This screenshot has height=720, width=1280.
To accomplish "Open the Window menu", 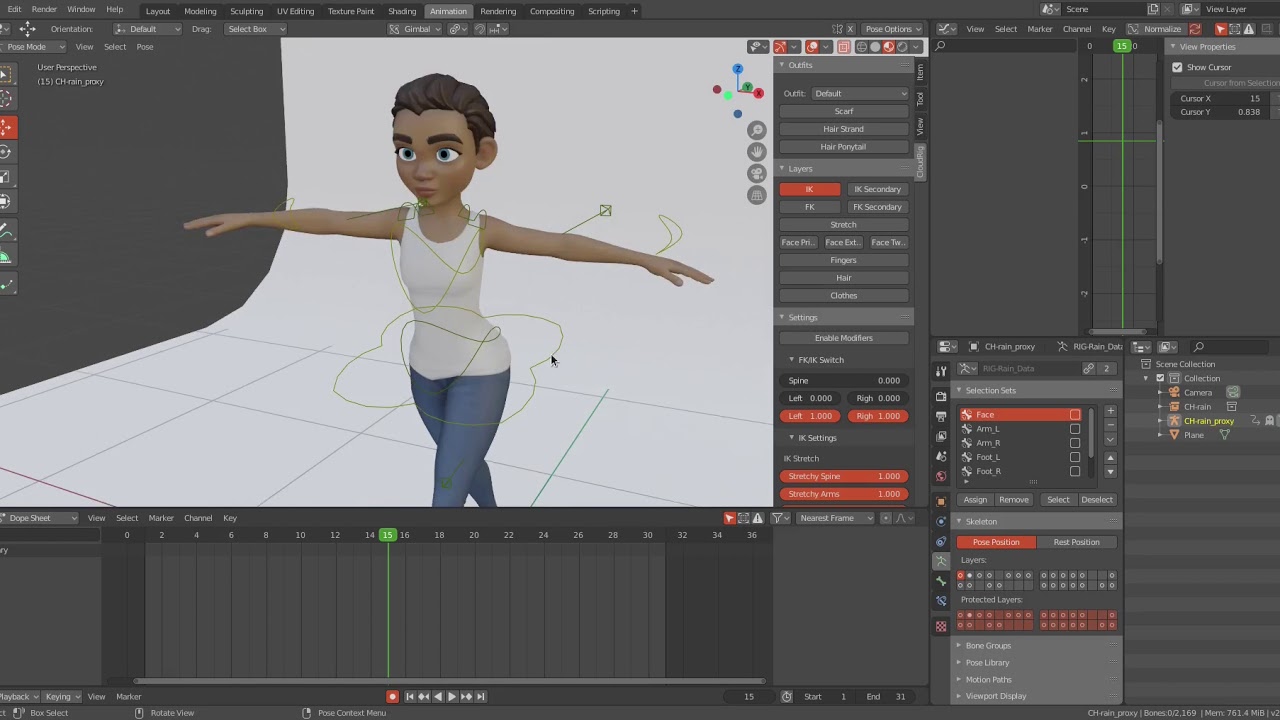I will [81, 9].
